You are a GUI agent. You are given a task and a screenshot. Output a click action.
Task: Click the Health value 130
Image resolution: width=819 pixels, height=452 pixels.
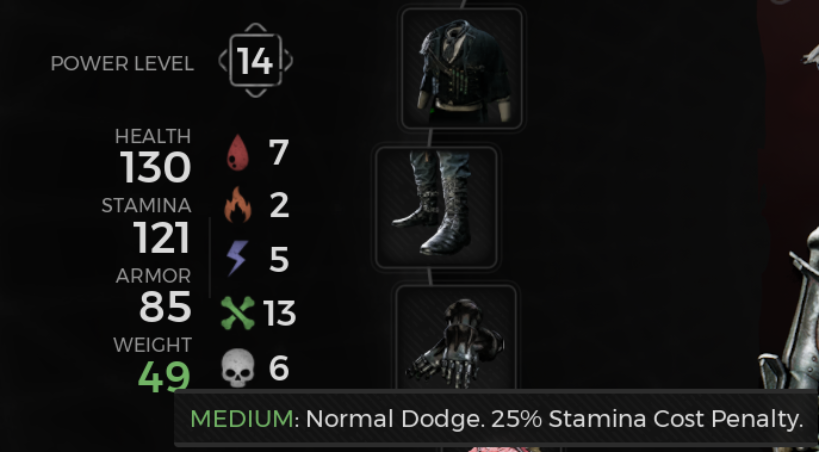(x=156, y=168)
